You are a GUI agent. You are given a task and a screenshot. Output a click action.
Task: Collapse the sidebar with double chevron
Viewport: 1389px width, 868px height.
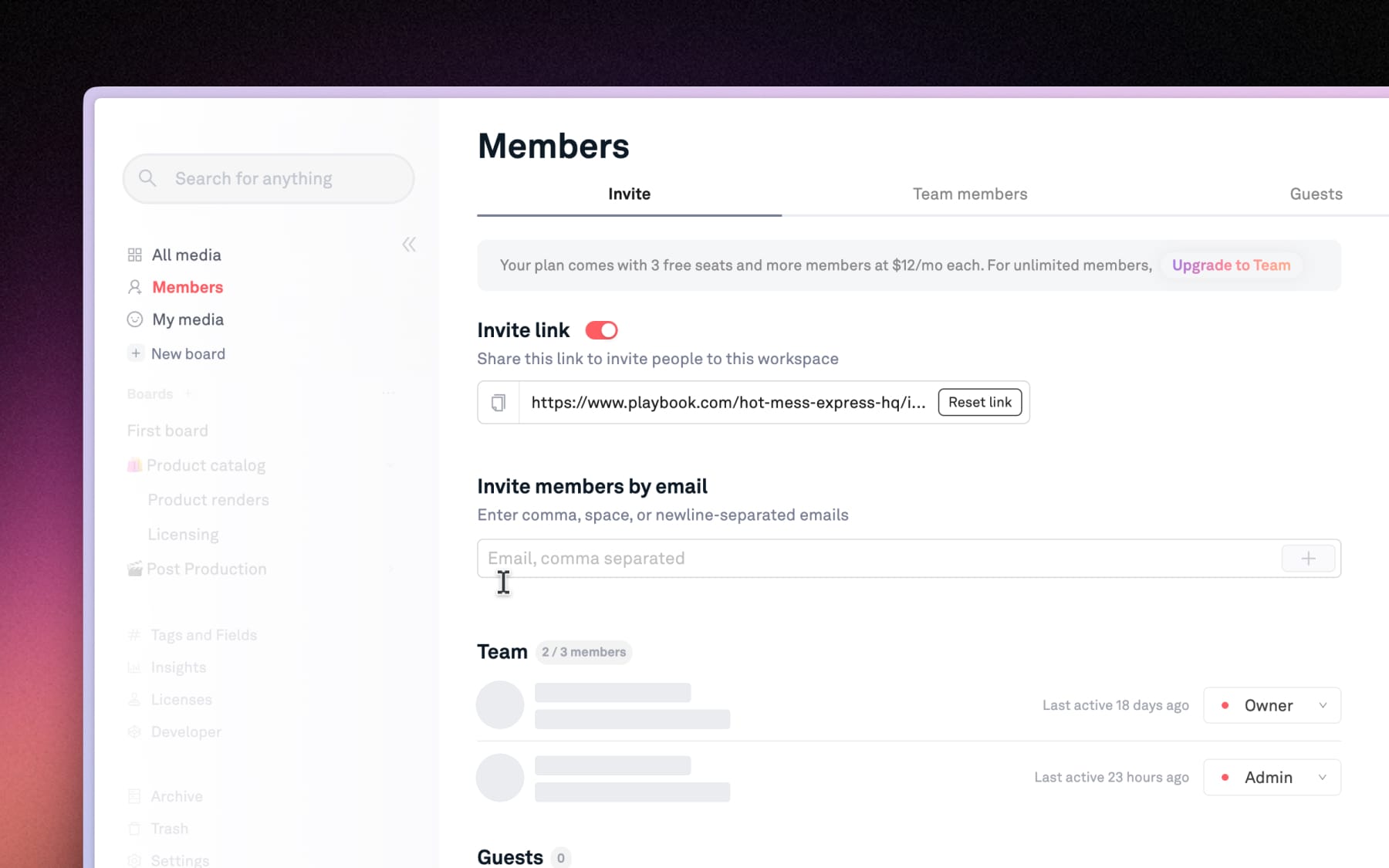tap(409, 245)
